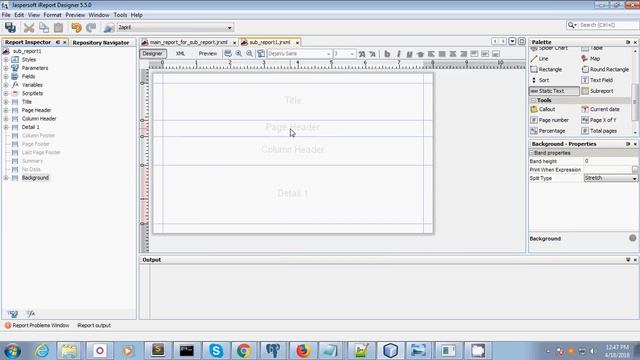Open the File menu

point(6,15)
